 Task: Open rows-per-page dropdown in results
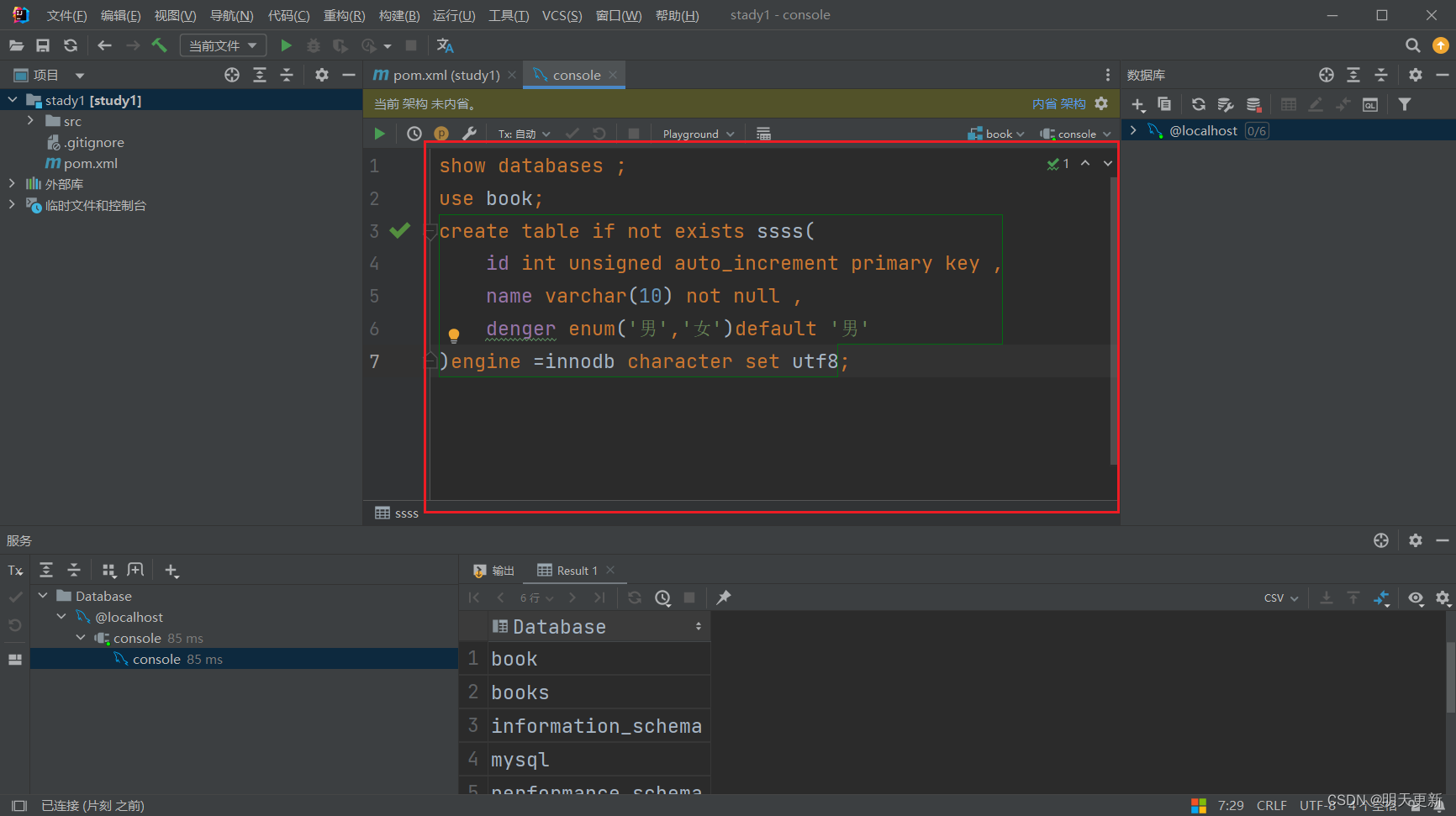pyautogui.click(x=536, y=598)
